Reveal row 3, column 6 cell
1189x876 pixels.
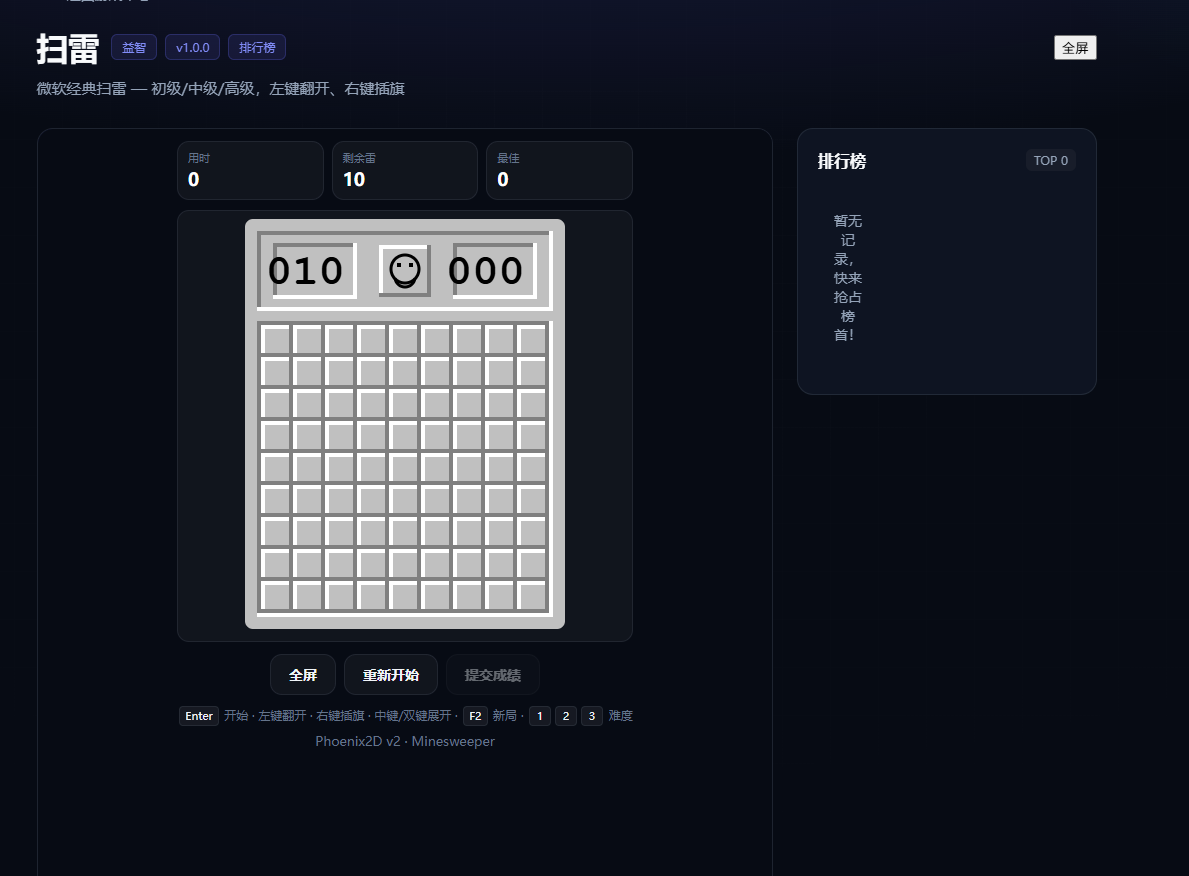coord(436,403)
